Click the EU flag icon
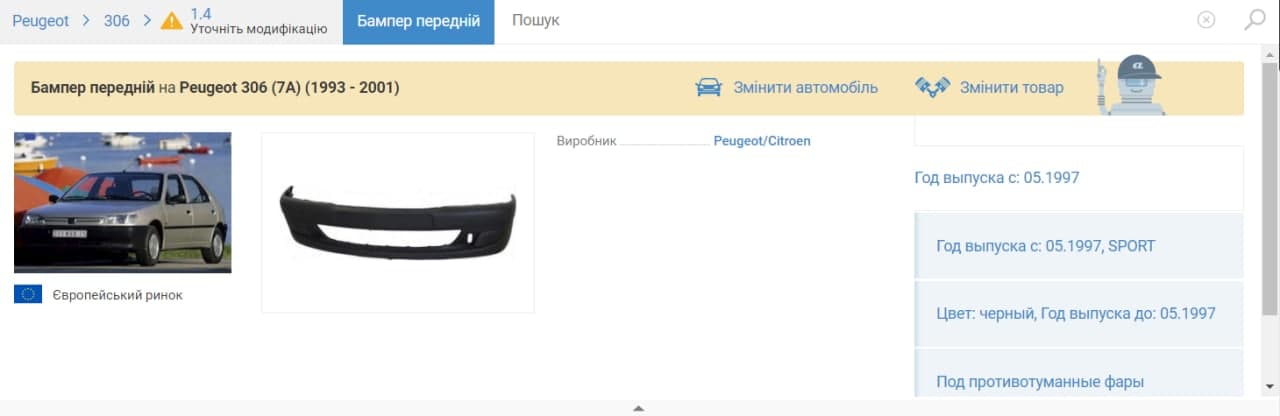 (x=28, y=294)
